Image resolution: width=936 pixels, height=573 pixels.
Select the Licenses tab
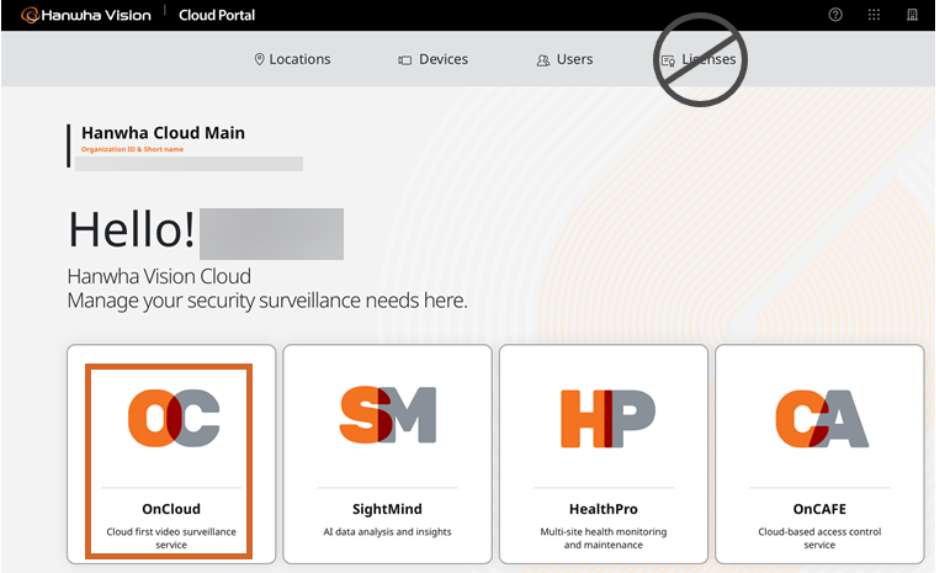pos(699,59)
